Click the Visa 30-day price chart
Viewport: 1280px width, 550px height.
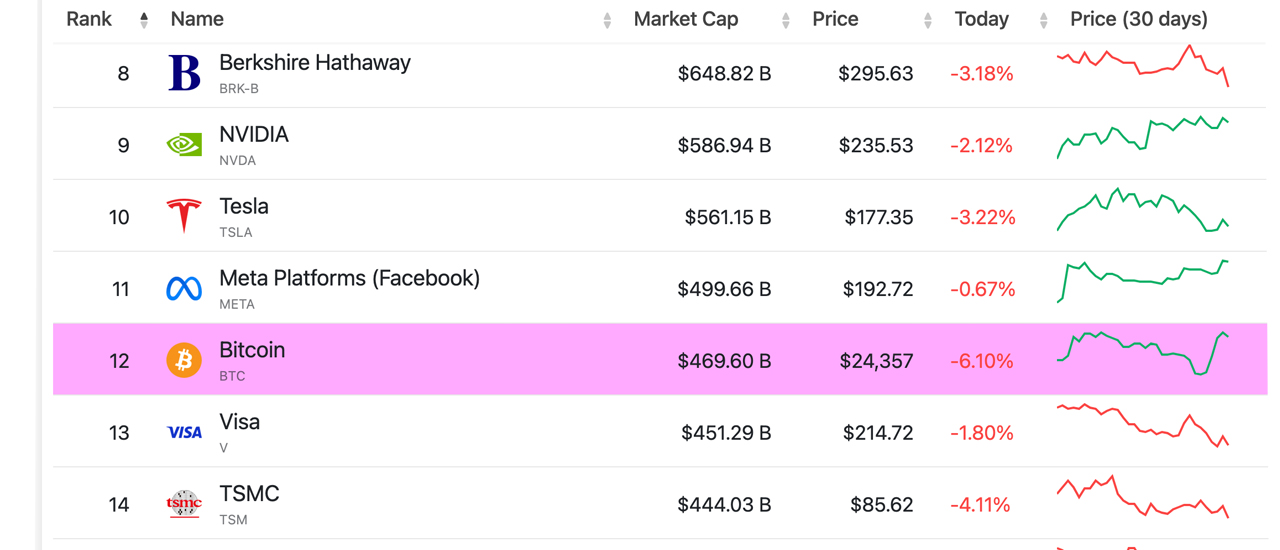point(1142,424)
